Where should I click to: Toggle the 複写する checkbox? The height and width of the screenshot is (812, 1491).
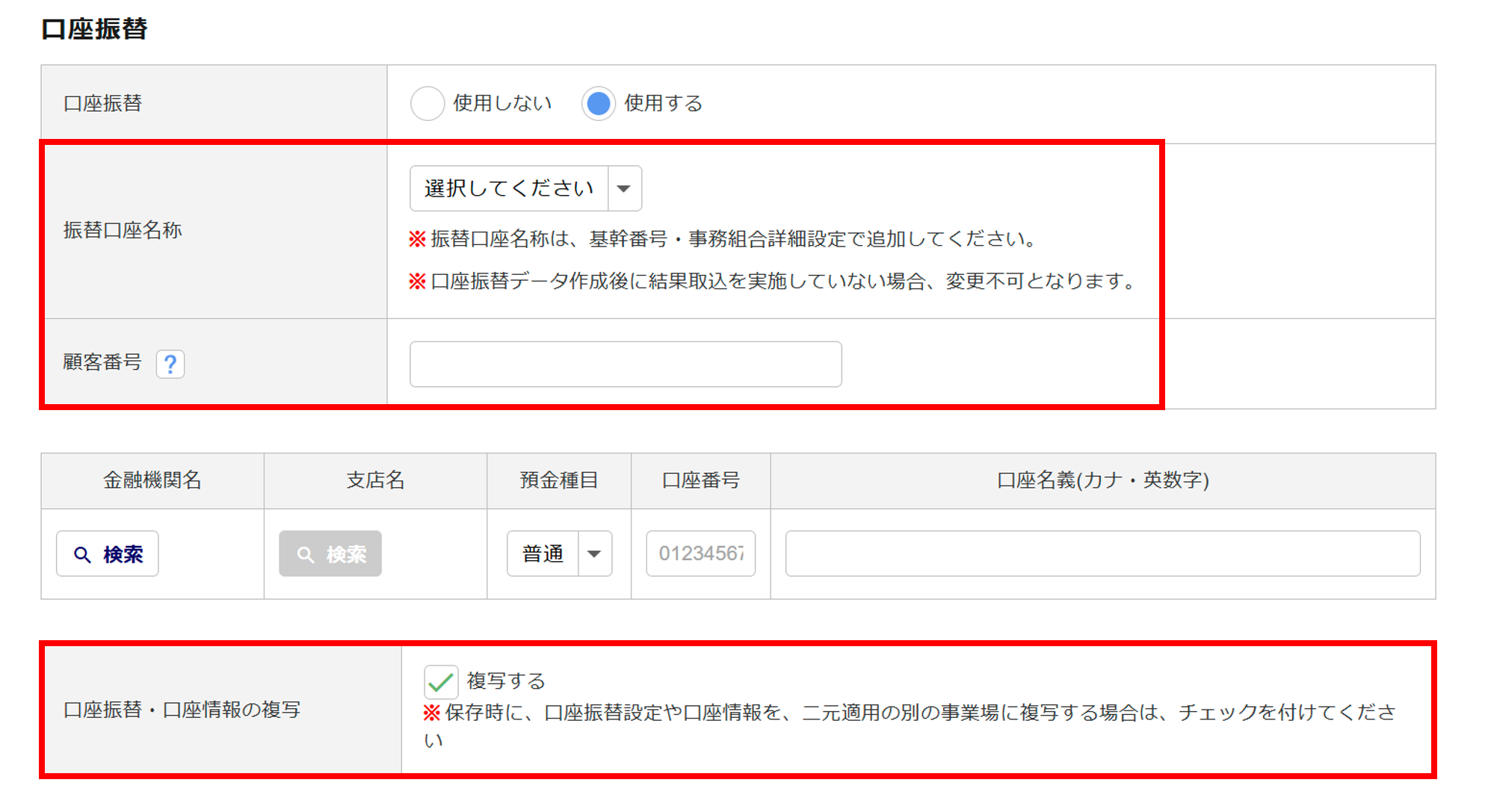(x=441, y=681)
